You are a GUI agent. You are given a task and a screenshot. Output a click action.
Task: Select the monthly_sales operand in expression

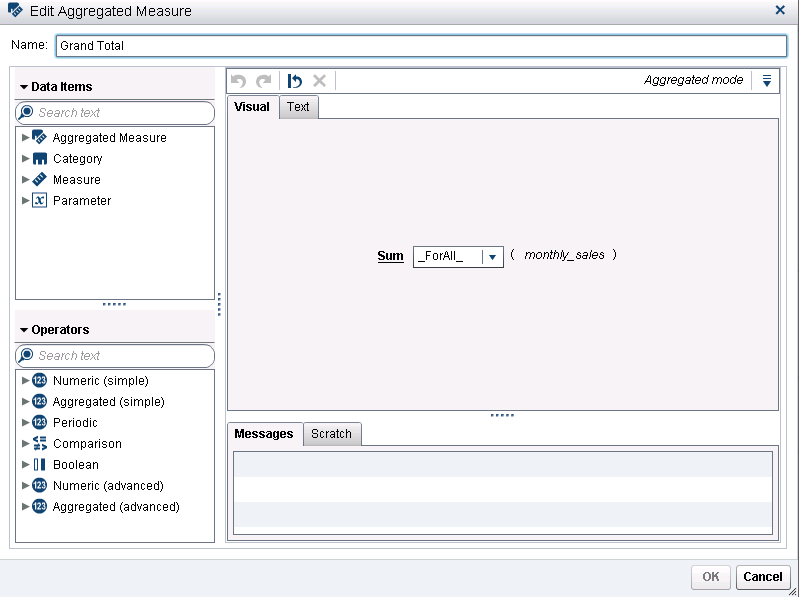click(x=564, y=255)
